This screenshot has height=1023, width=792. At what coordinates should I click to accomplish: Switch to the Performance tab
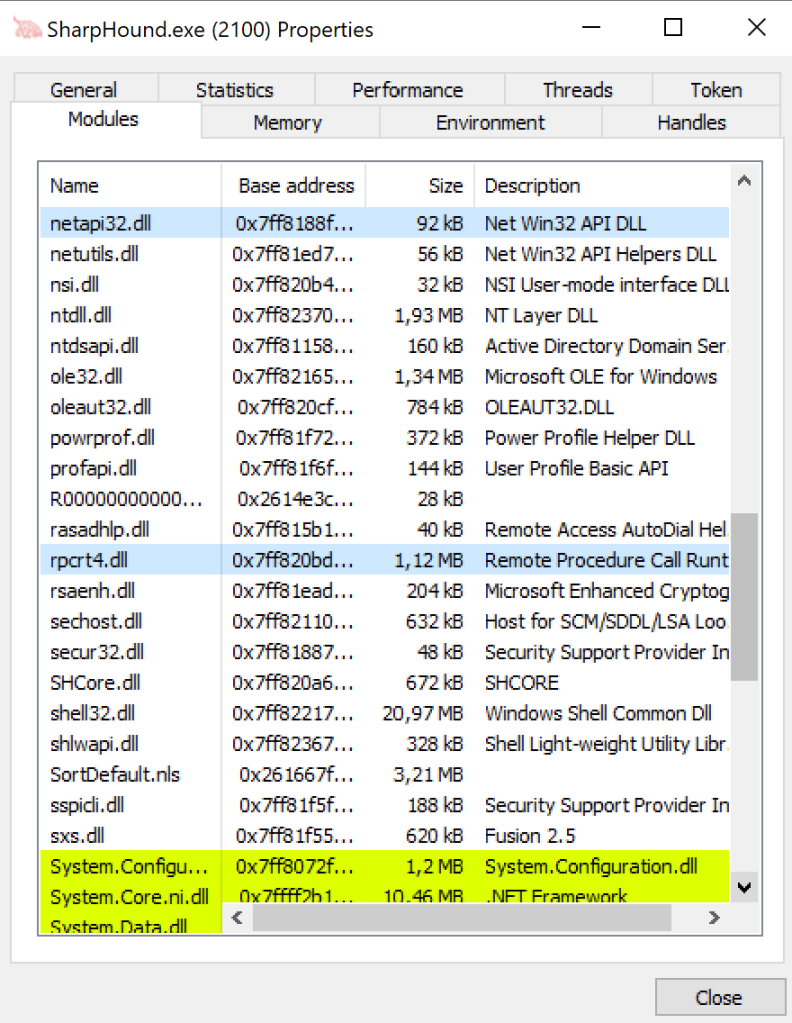(407, 90)
